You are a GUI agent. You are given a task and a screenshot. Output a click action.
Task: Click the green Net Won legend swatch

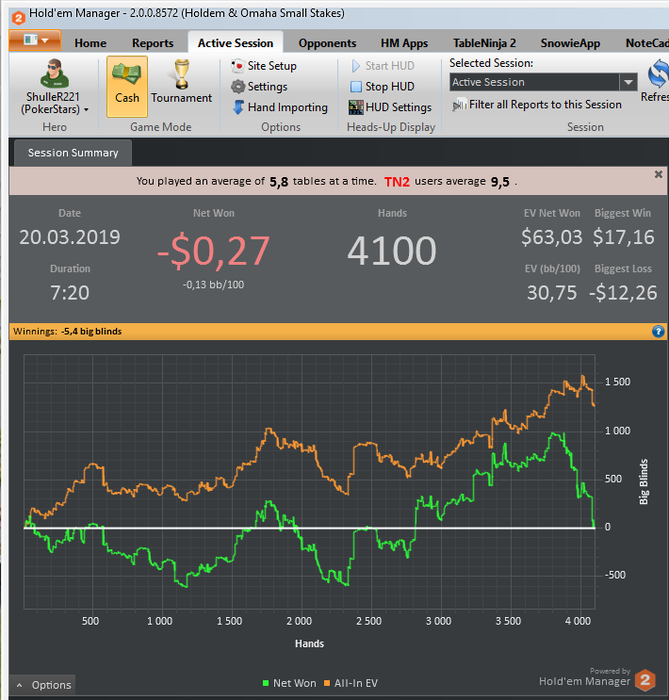266,683
